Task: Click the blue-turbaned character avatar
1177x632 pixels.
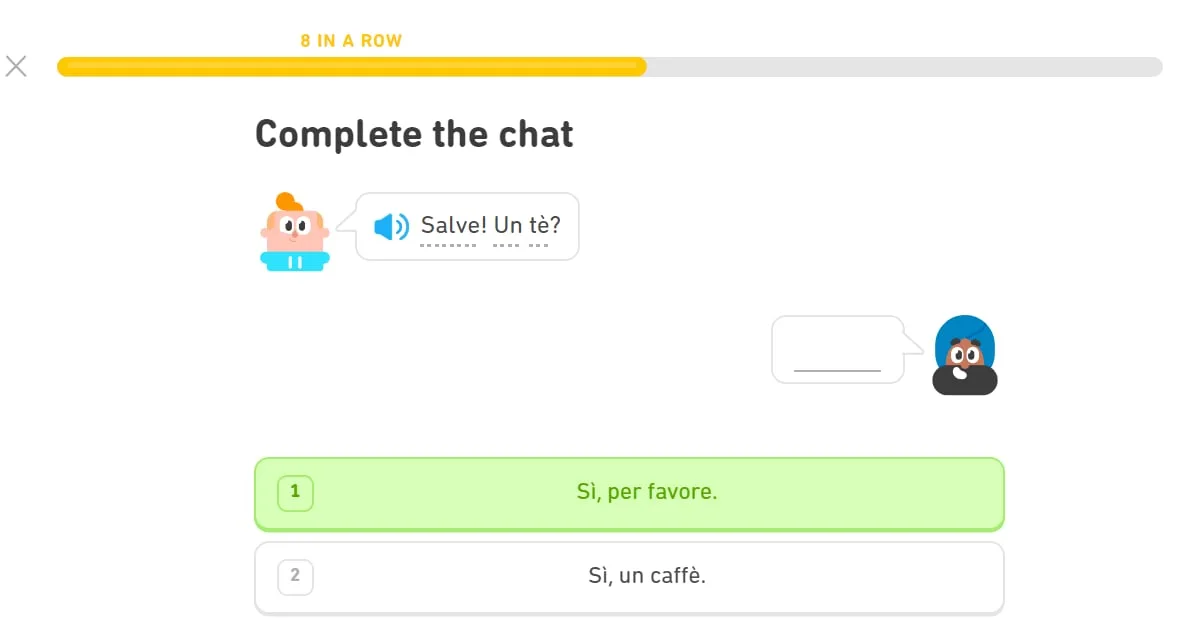Action: pos(964,355)
